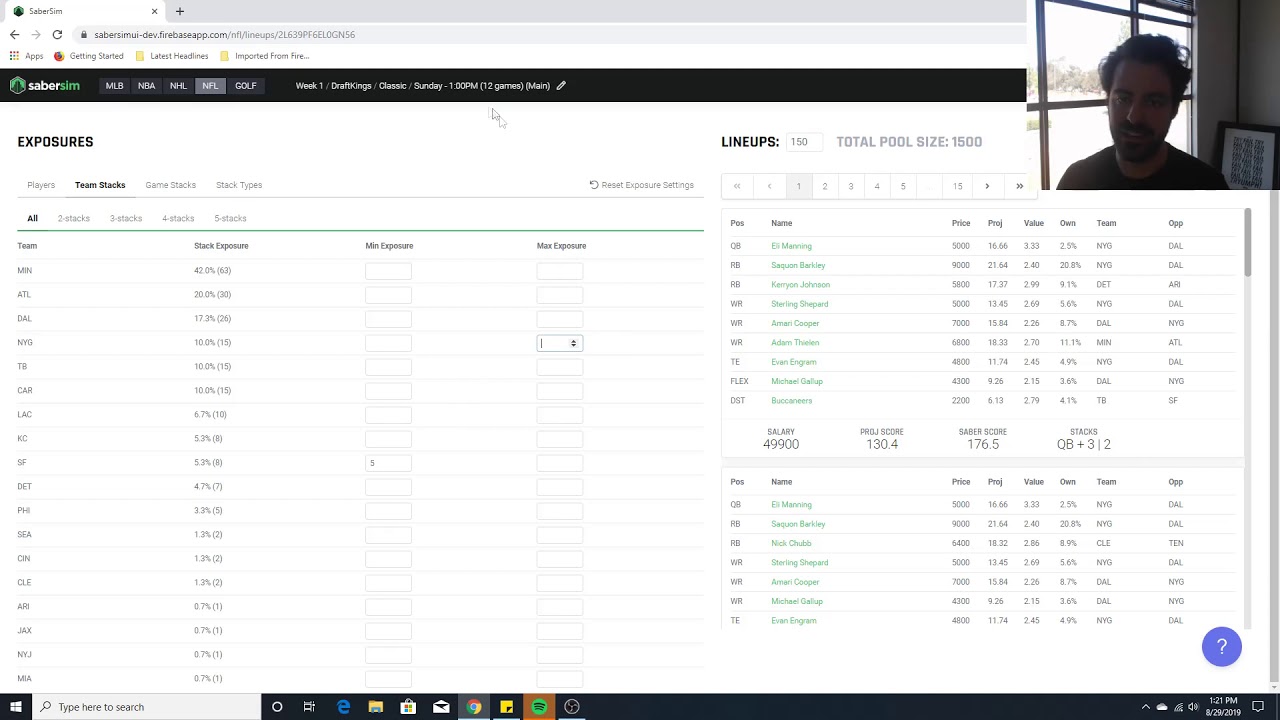Open Spotify from the taskbar
This screenshot has width=1280, height=720.
[539, 707]
